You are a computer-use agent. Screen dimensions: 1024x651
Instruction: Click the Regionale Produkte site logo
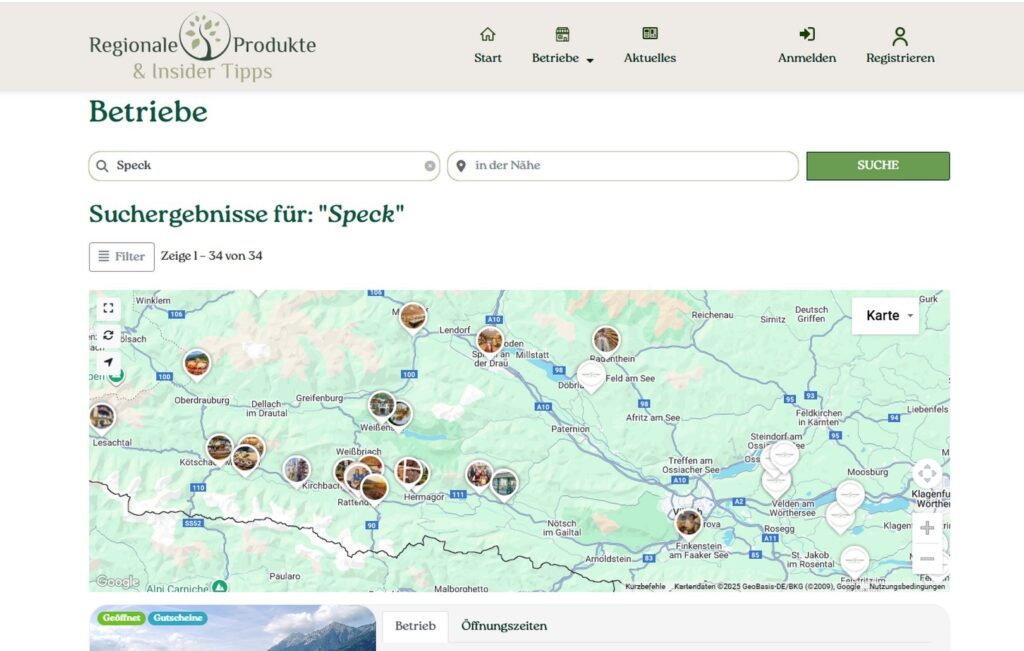[x=203, y=46]
